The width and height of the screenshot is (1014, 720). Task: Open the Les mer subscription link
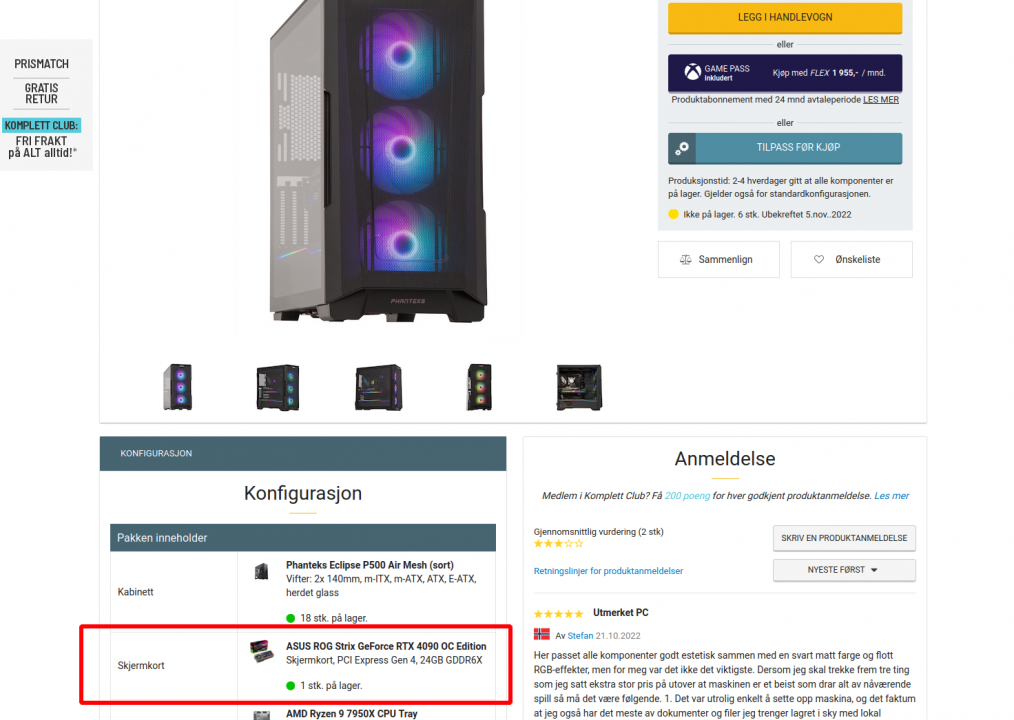coord(881,100)
